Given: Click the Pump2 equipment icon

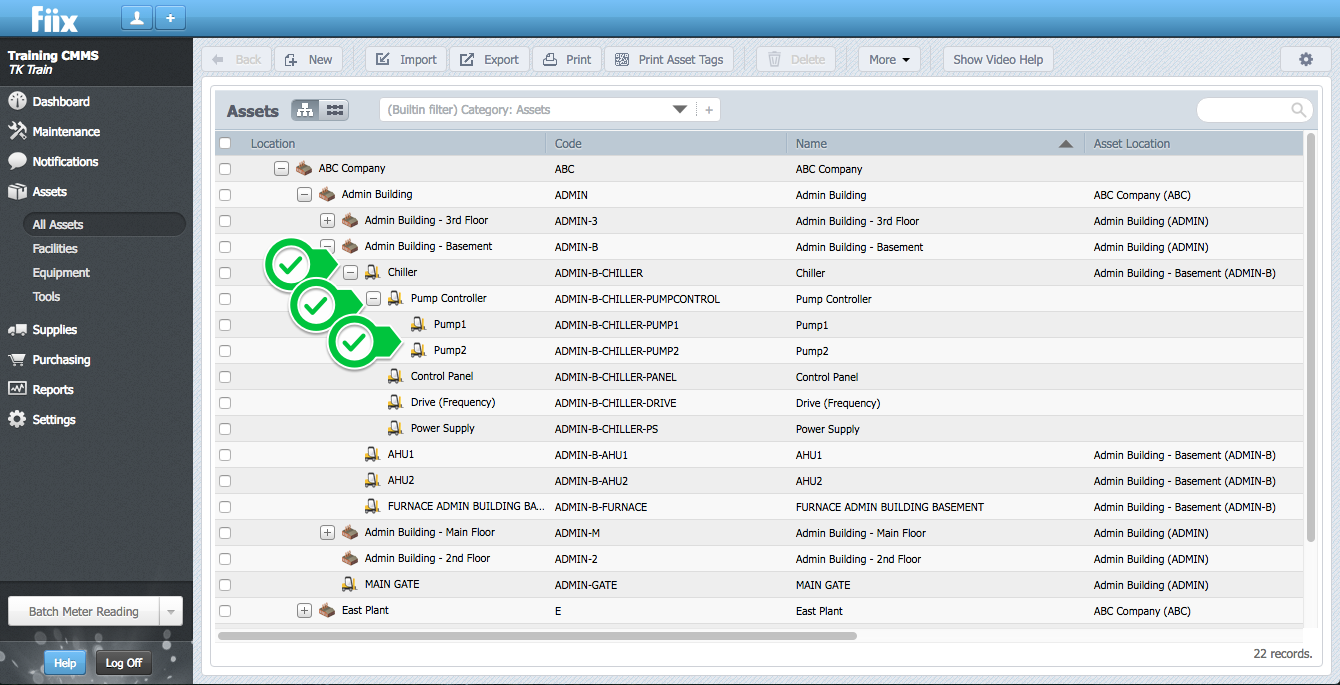Looking at the screenshot, I should click(x=419, y=350).
